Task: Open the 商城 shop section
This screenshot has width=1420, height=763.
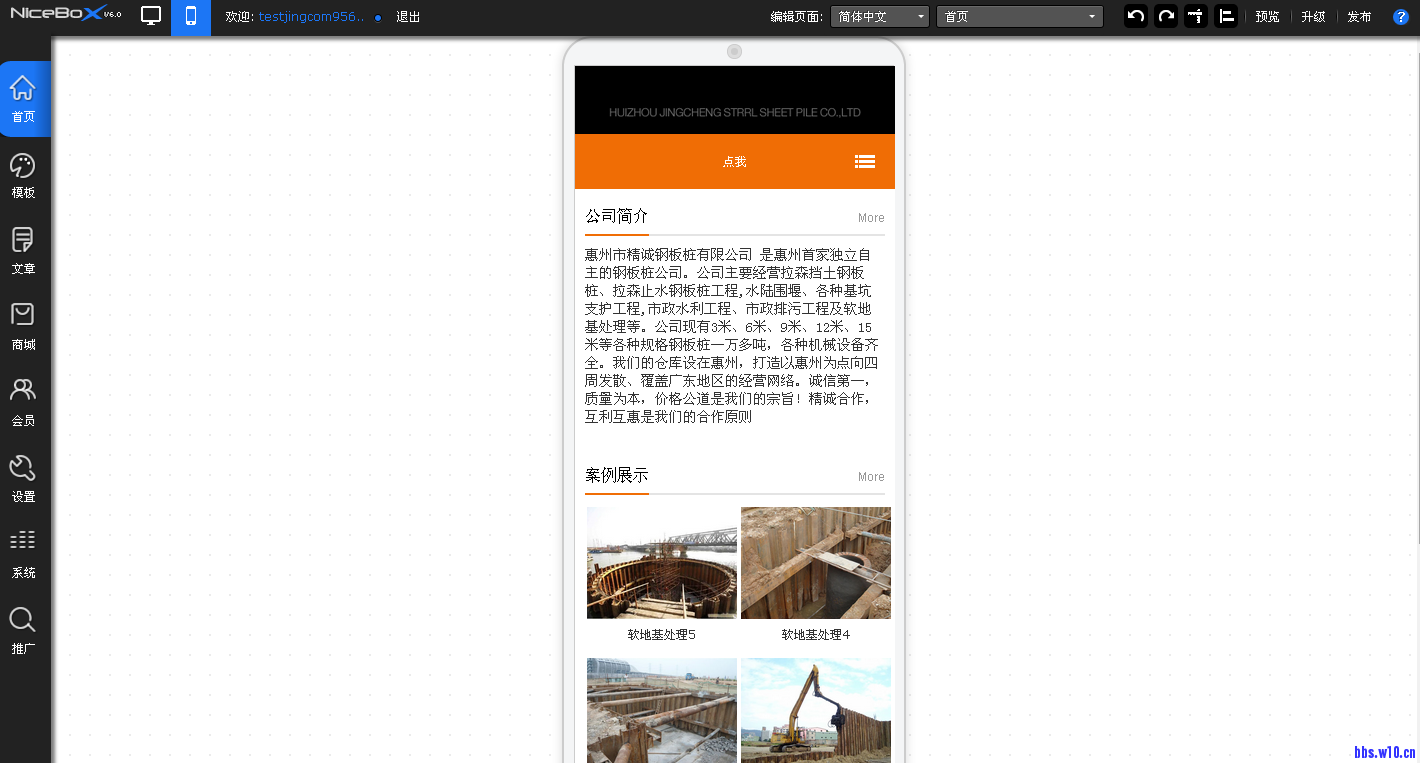Action: [23, 328]
